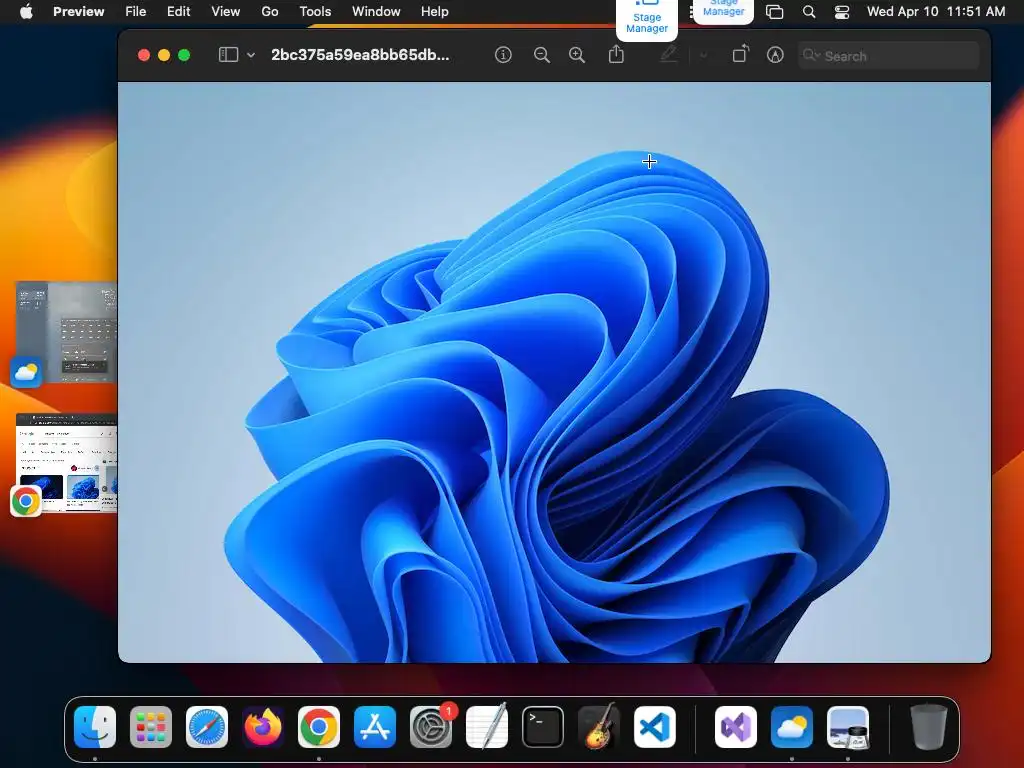Open the Help menu

coord(434,11)
